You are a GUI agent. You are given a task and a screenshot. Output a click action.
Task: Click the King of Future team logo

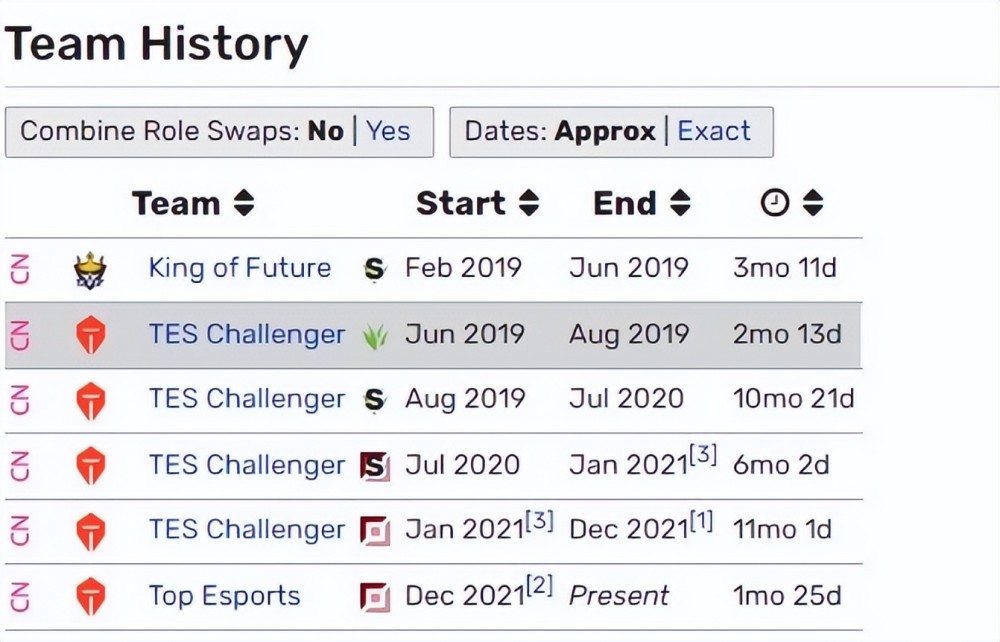pyautogui.click(x=90, y=270)
